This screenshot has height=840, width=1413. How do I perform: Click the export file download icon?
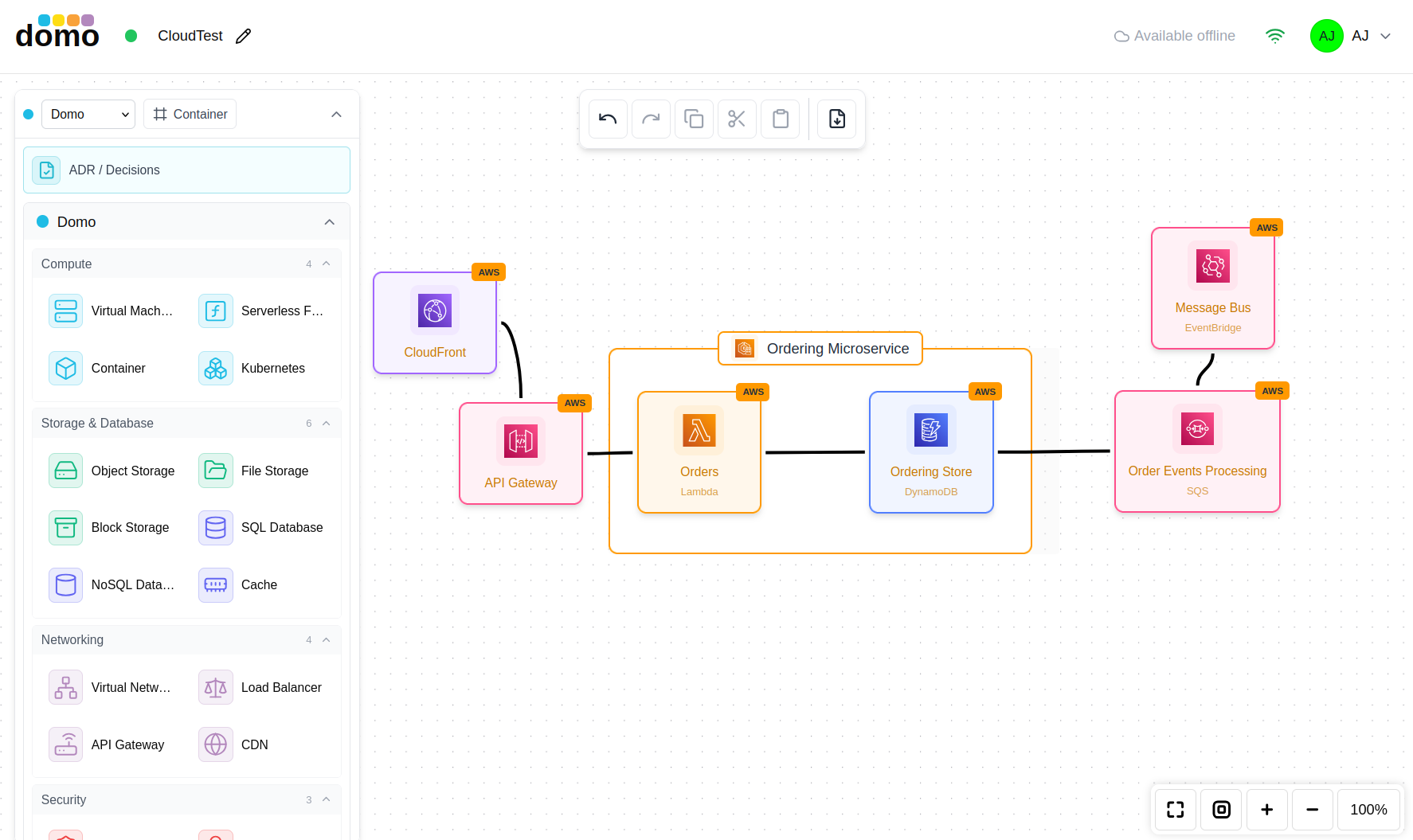[x=837, y=119]
